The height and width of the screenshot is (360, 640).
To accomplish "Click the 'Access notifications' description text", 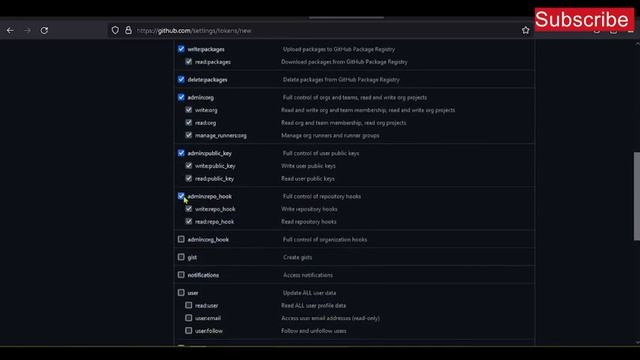I will pos(308,275).
